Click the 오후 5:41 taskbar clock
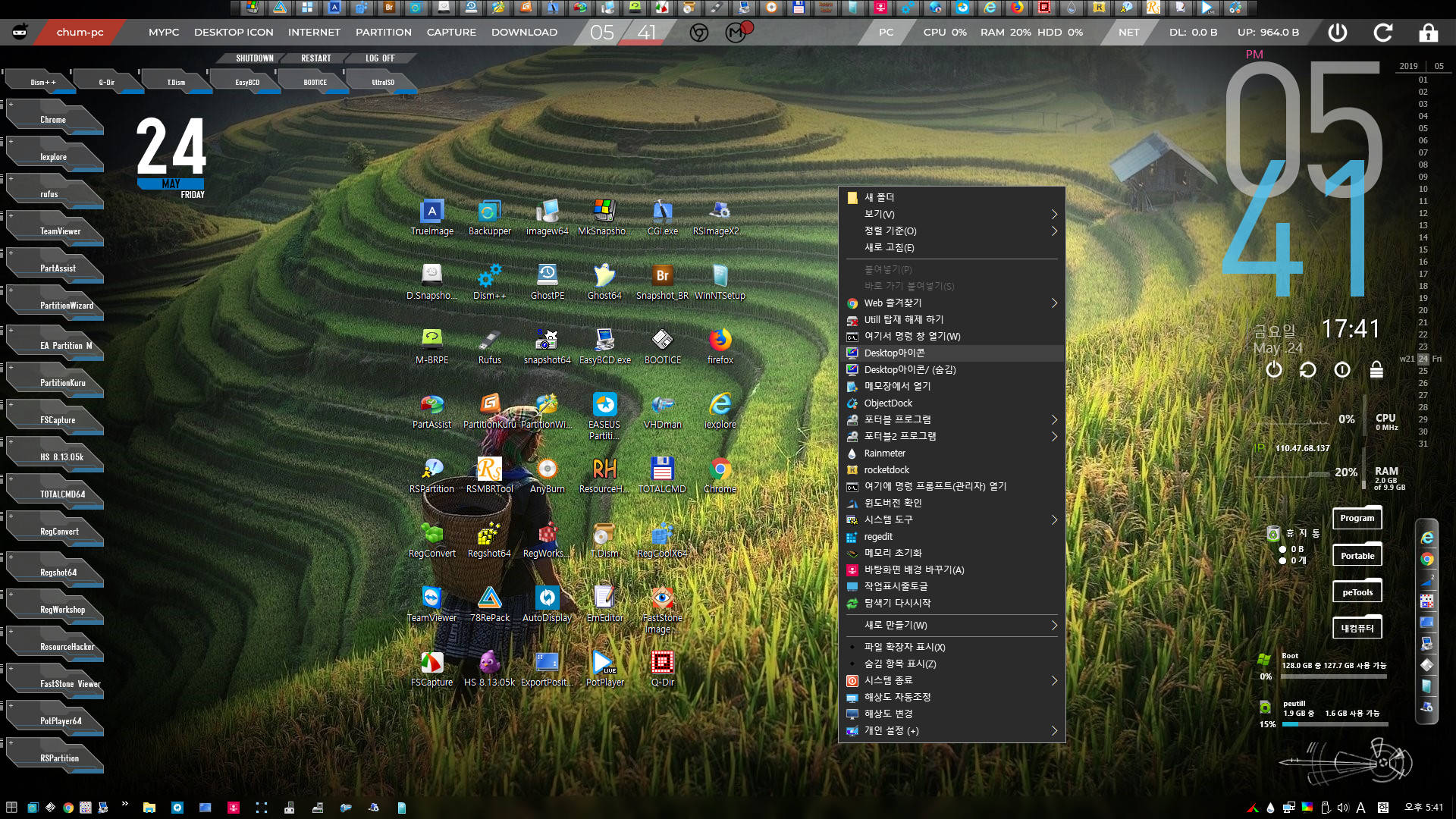The height and width of the screenshot is (819, 1456). (1424, 808)
